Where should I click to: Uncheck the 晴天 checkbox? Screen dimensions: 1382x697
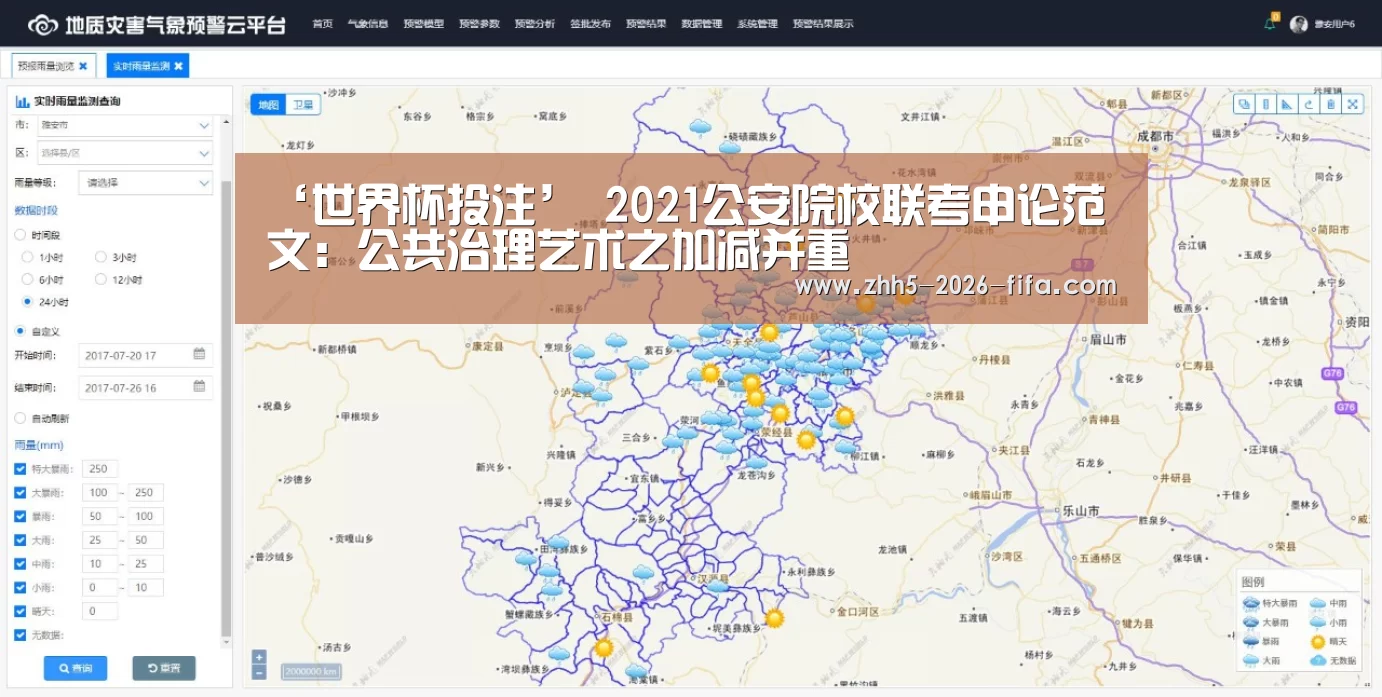pyautogui.click(x=20, y=611)
